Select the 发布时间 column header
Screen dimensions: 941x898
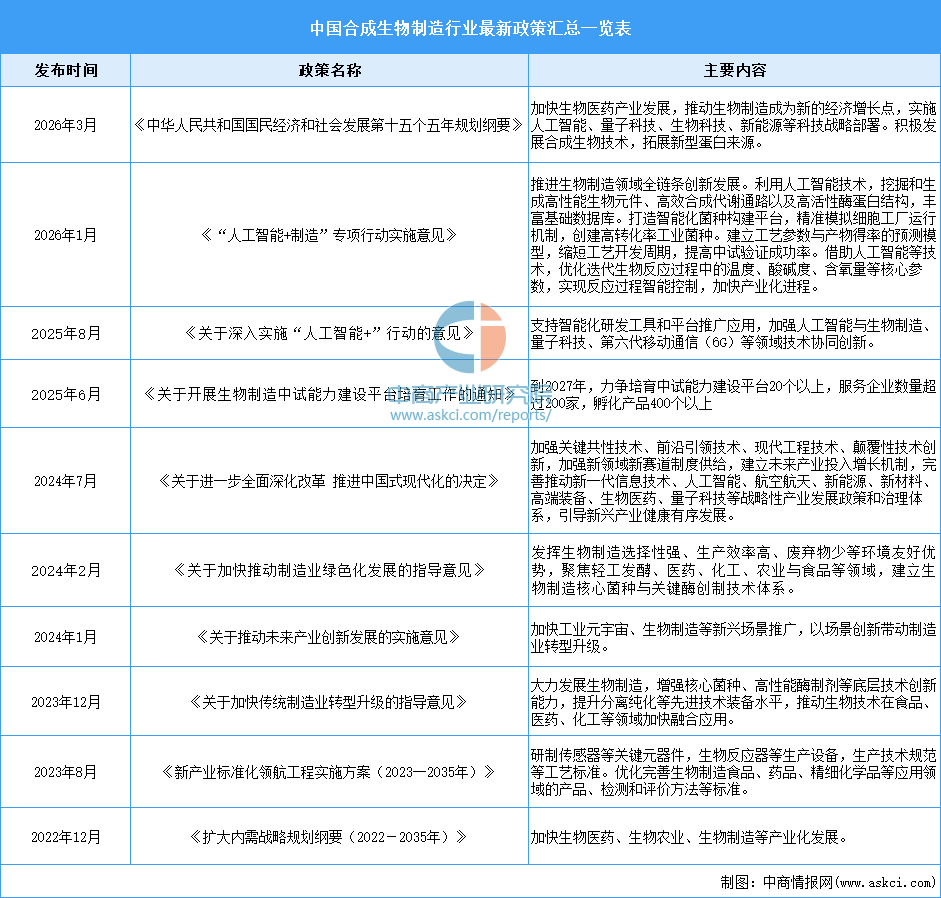66,70
